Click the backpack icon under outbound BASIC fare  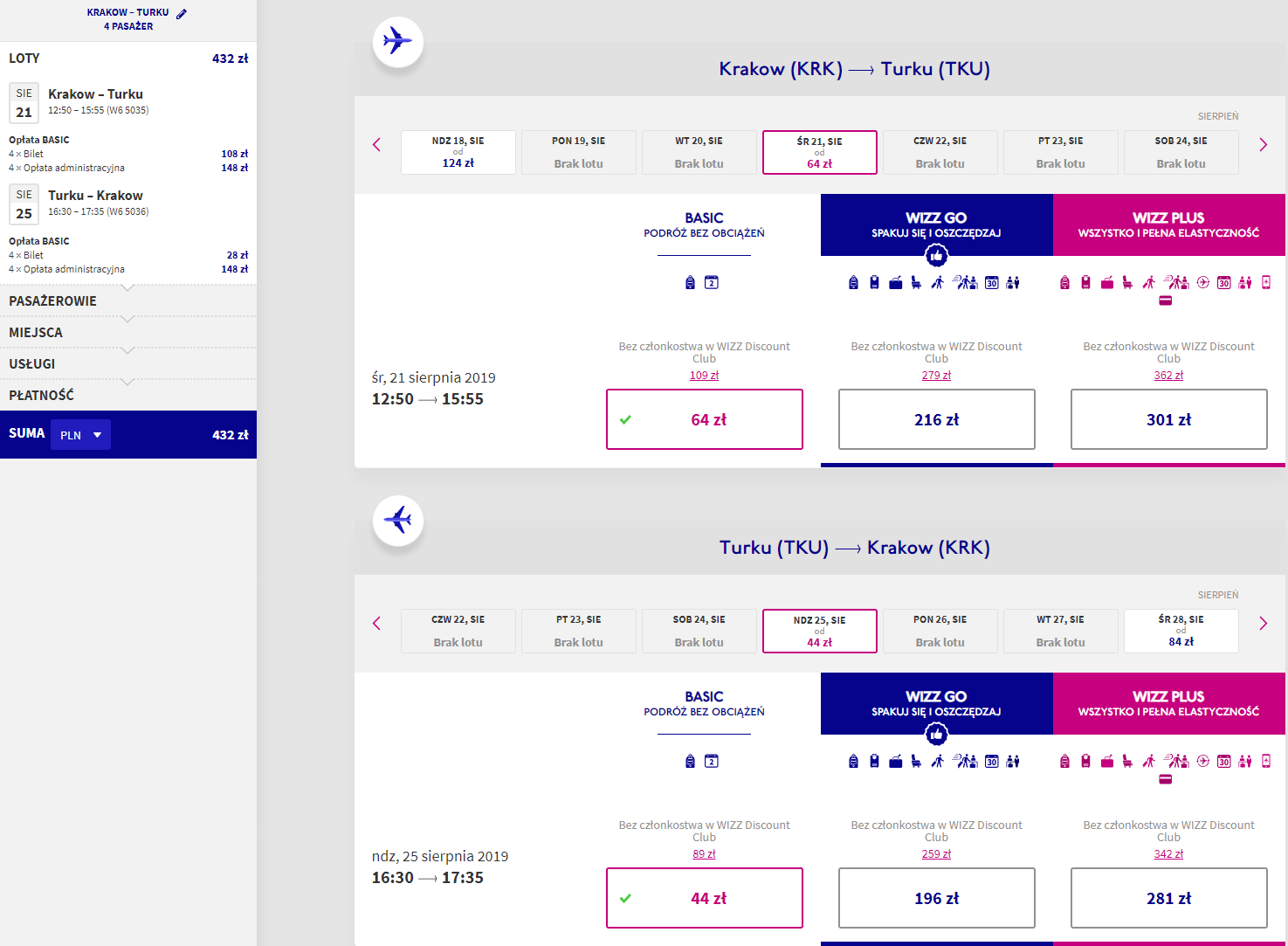point(690,282)
